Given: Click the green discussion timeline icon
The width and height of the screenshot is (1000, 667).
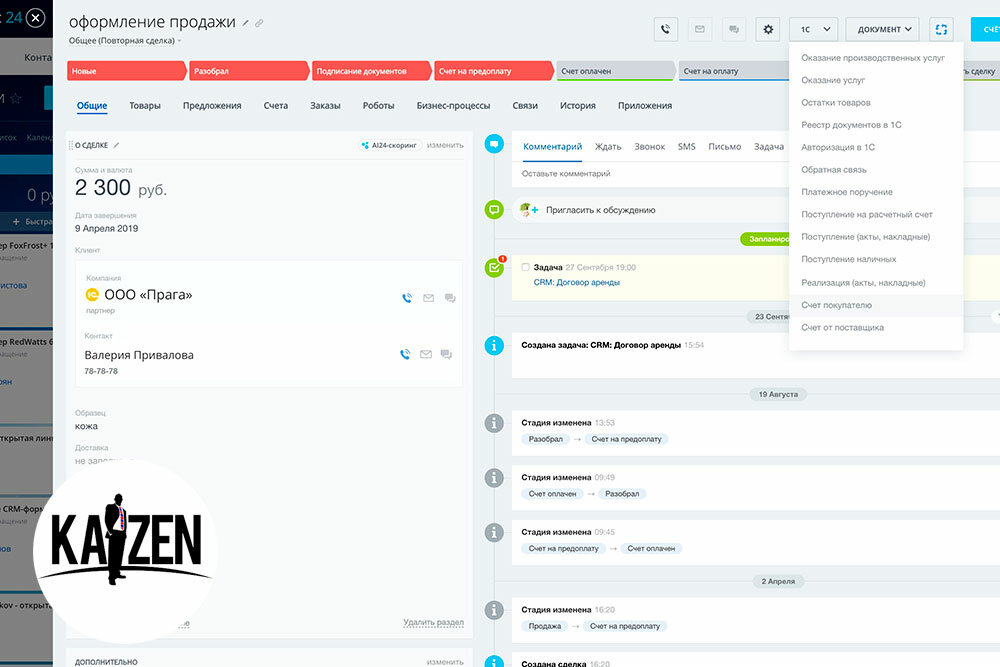Looking at the screenshot, I should click(494, 209).
